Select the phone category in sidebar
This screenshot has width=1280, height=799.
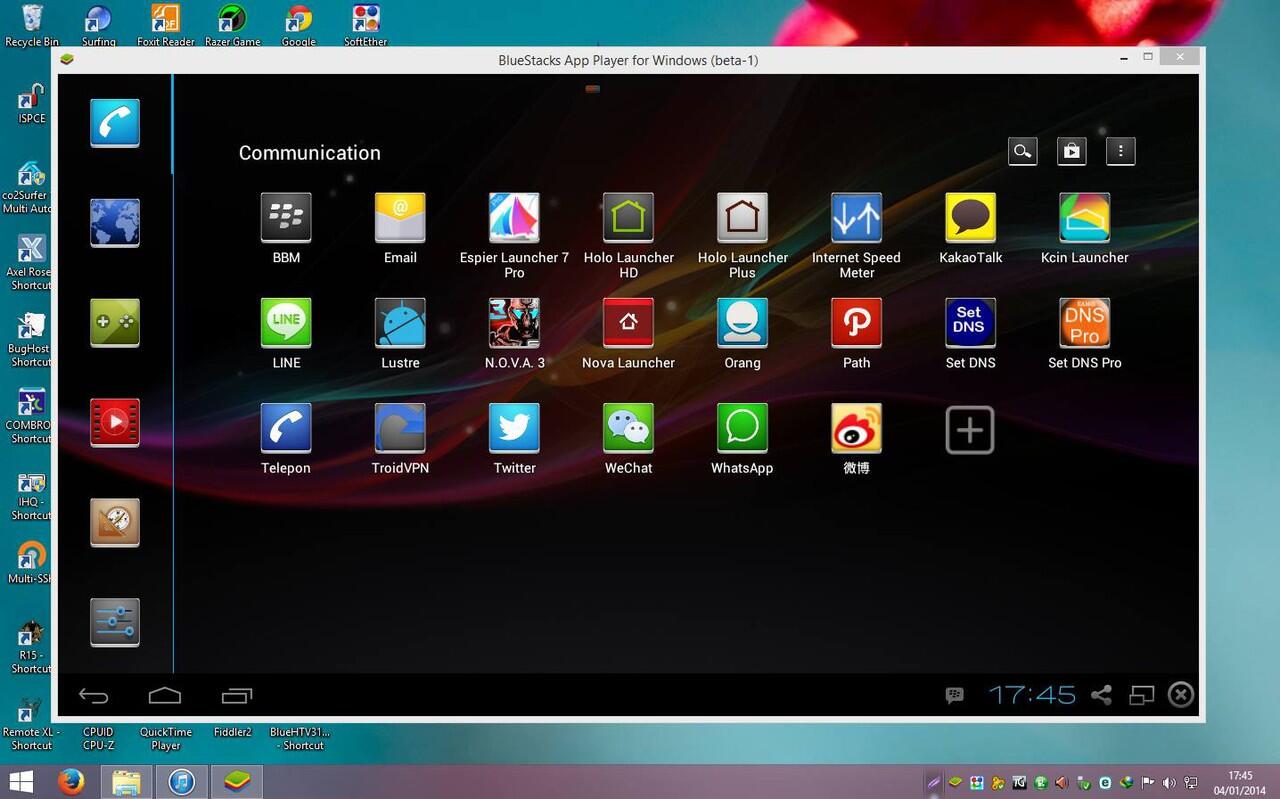click(115, 122)
